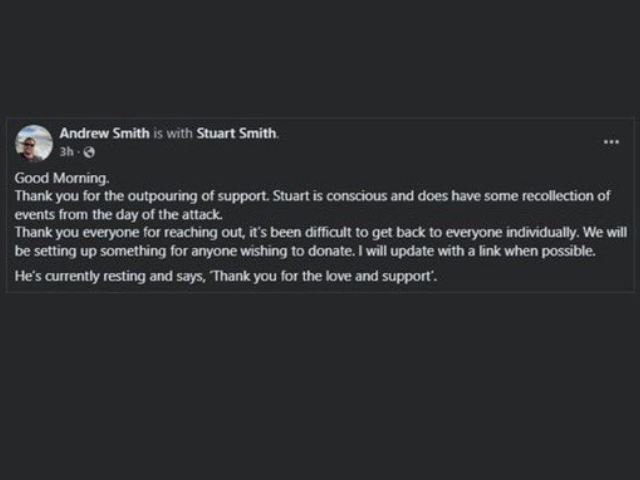Image resolution: width=640 pixels, height=480 pixels.
Task: Click the word 'donate' in the post
Action: 331,251
